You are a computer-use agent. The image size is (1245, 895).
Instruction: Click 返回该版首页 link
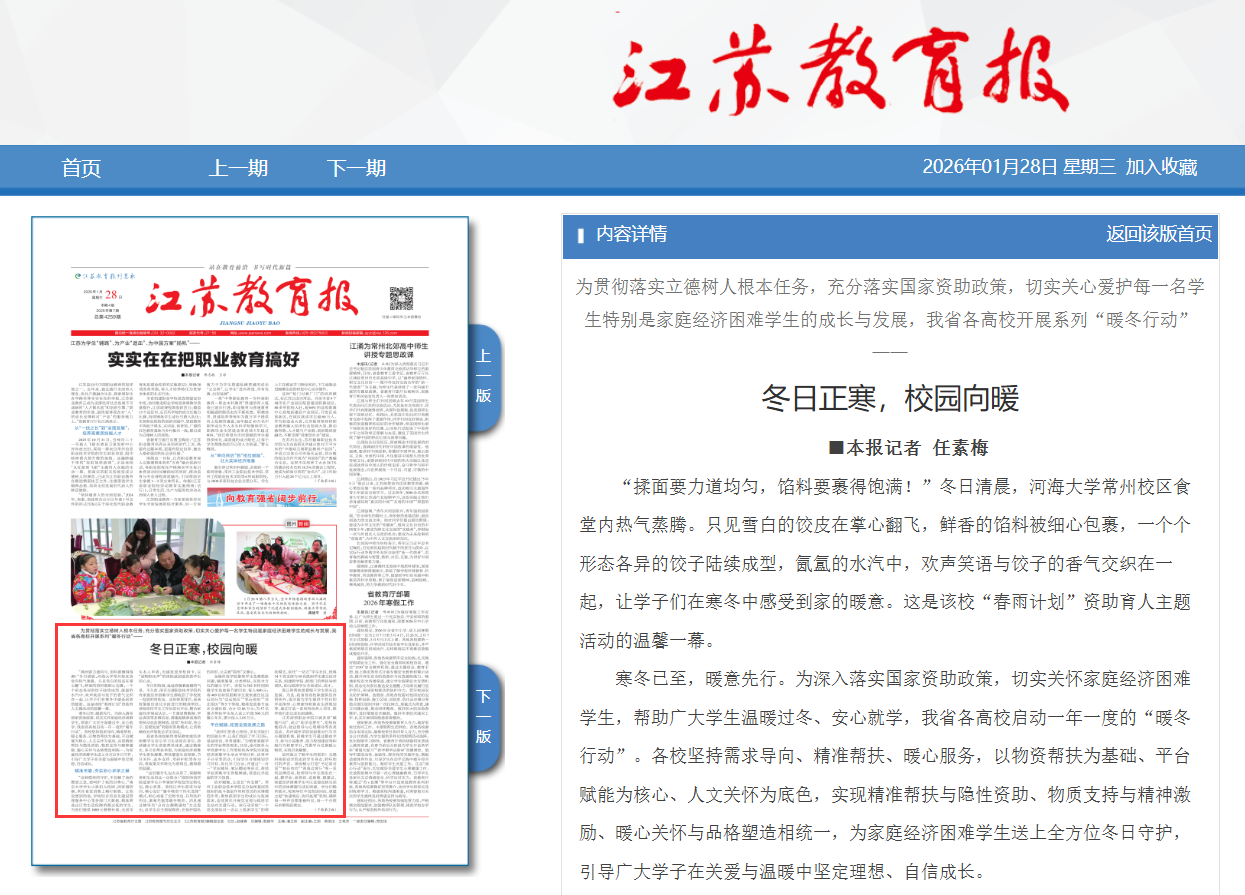pyautogui.click(x=1158, y=234)
